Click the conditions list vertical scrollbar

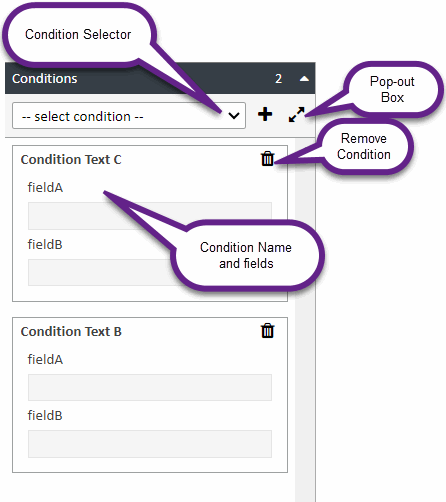click(305, 319)
